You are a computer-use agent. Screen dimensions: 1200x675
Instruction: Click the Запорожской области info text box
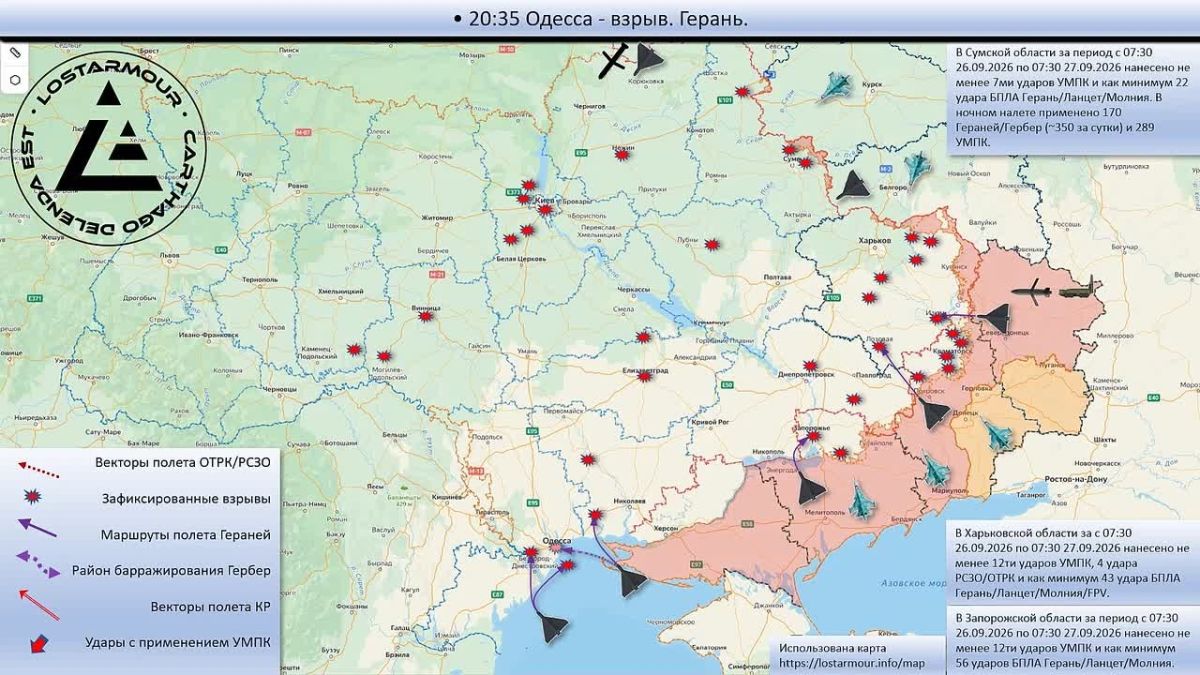(x=1072, y=639)
